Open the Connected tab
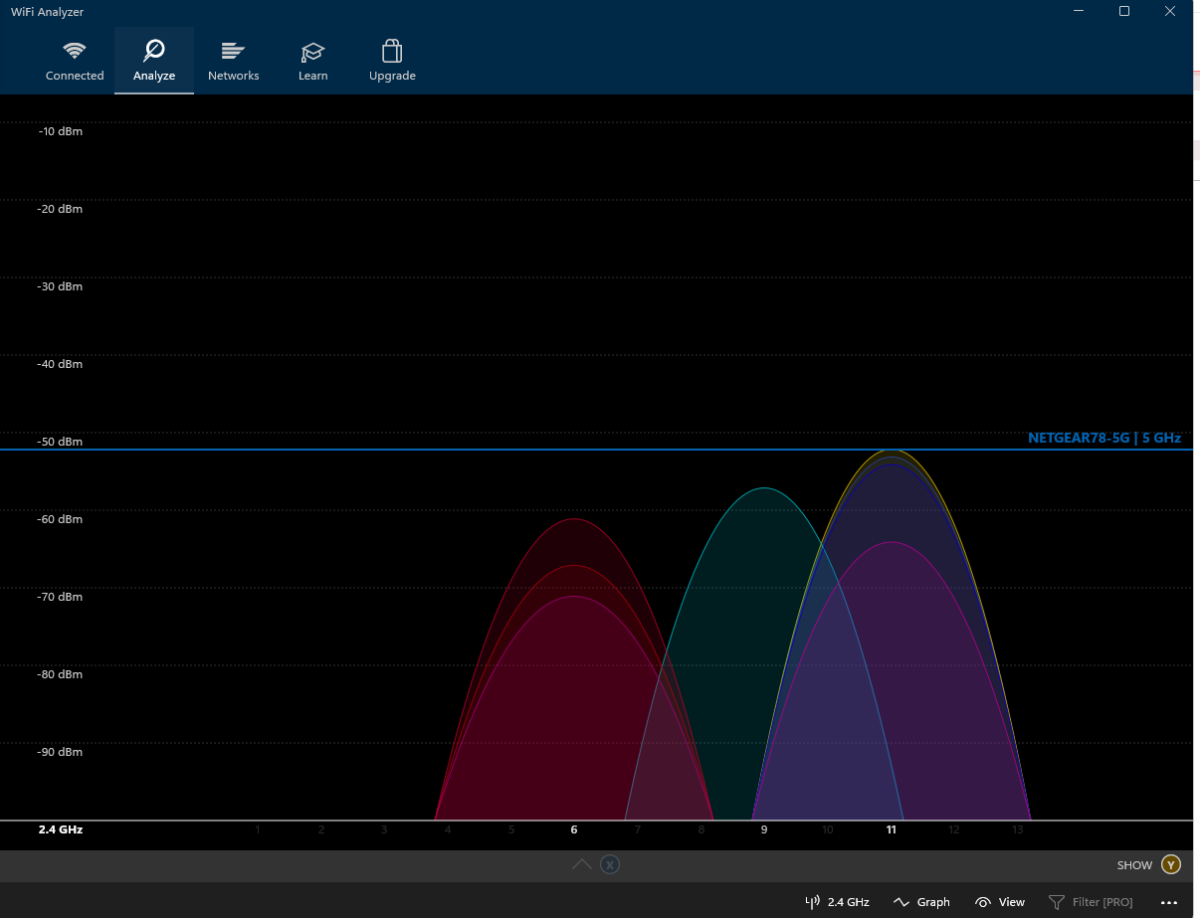 coord(74,61)
